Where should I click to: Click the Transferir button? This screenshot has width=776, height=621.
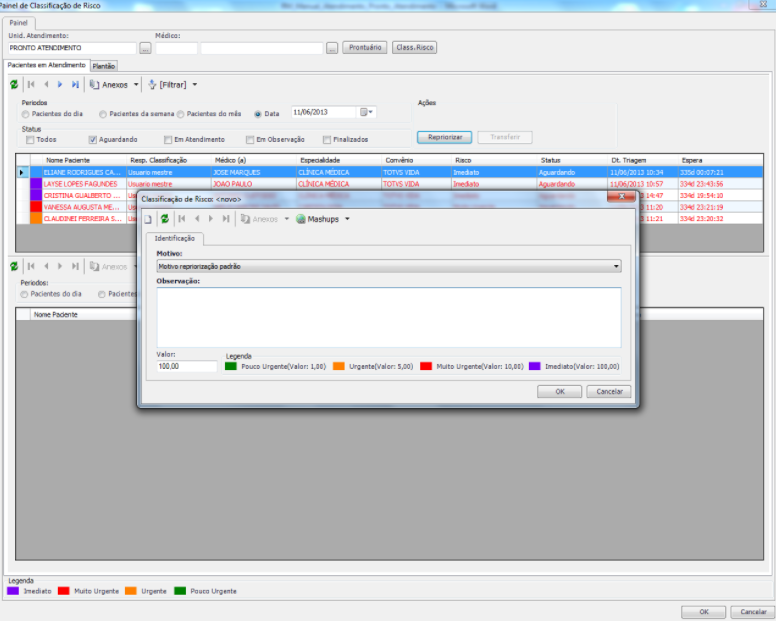pyautogui.click(x=505, y=137)
